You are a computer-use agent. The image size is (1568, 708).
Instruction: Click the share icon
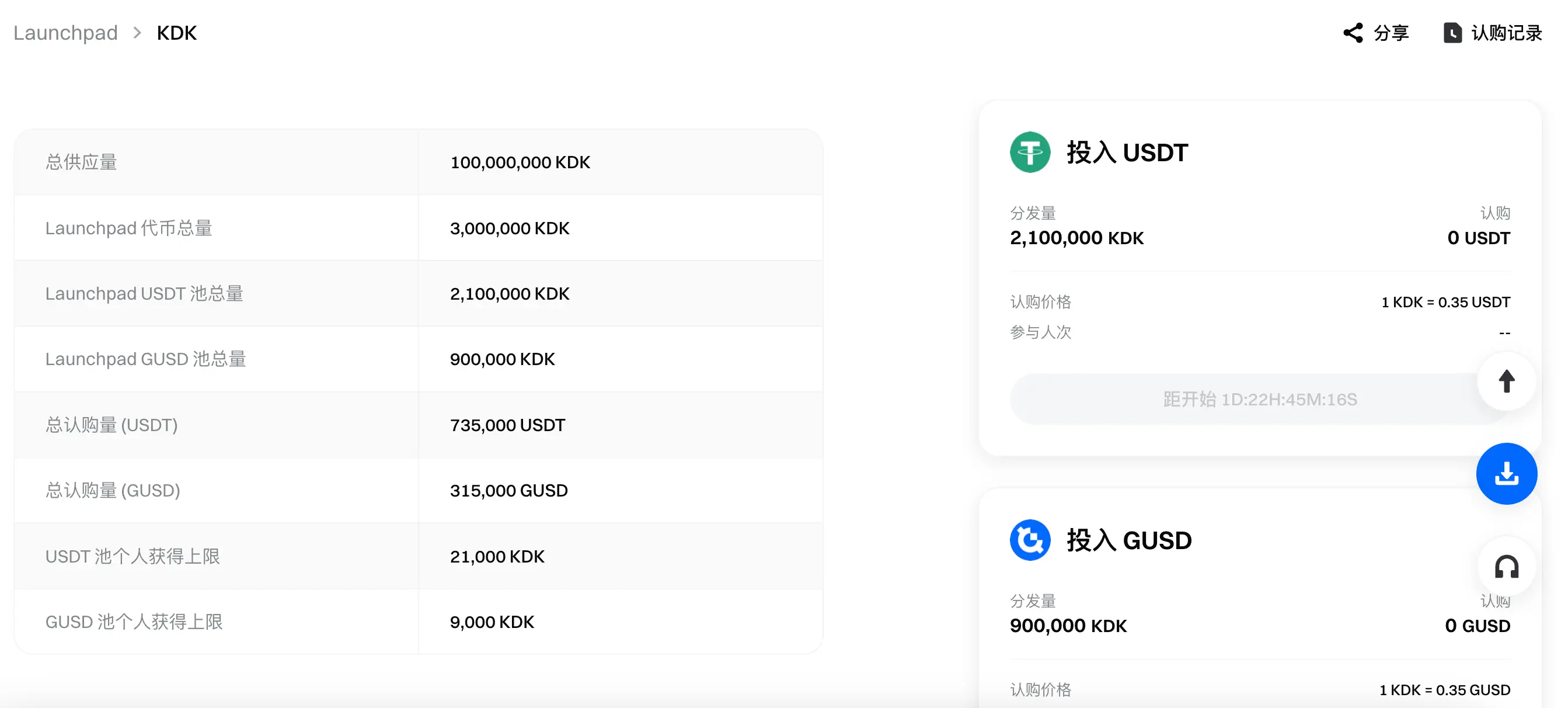[1353, 33]
